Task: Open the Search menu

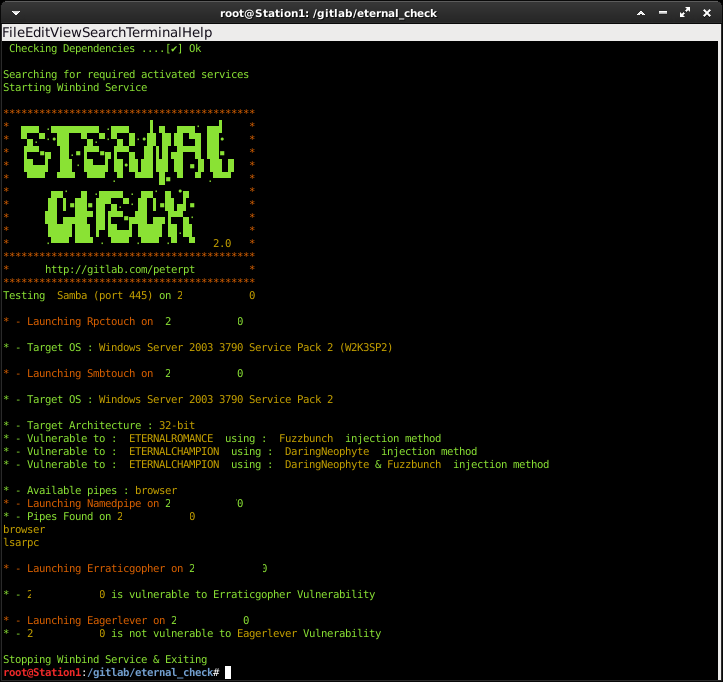Action: (x=104, y=32)
